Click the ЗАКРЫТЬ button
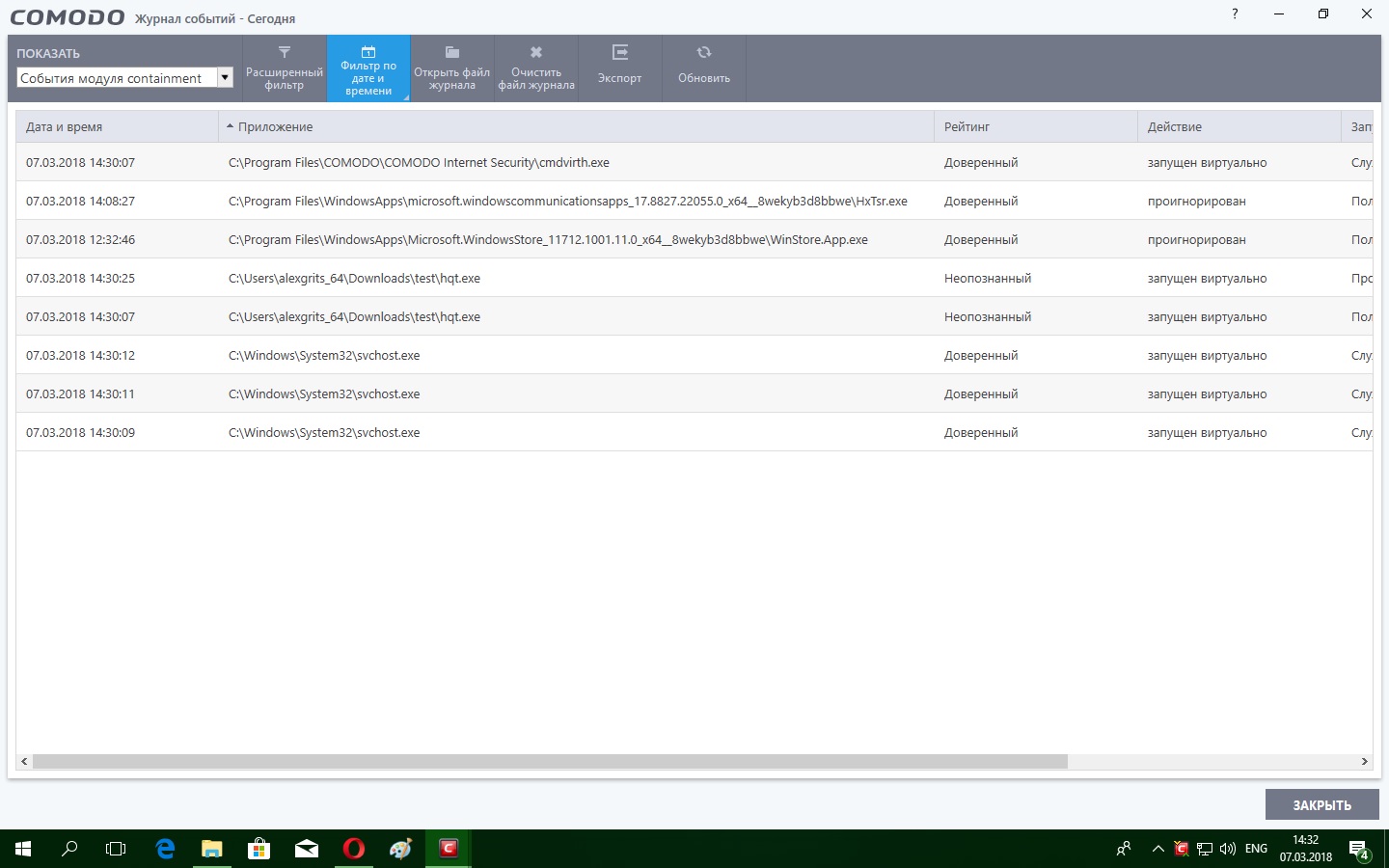The height and width of the screenshot is (868, 1389). point(1322,804)
